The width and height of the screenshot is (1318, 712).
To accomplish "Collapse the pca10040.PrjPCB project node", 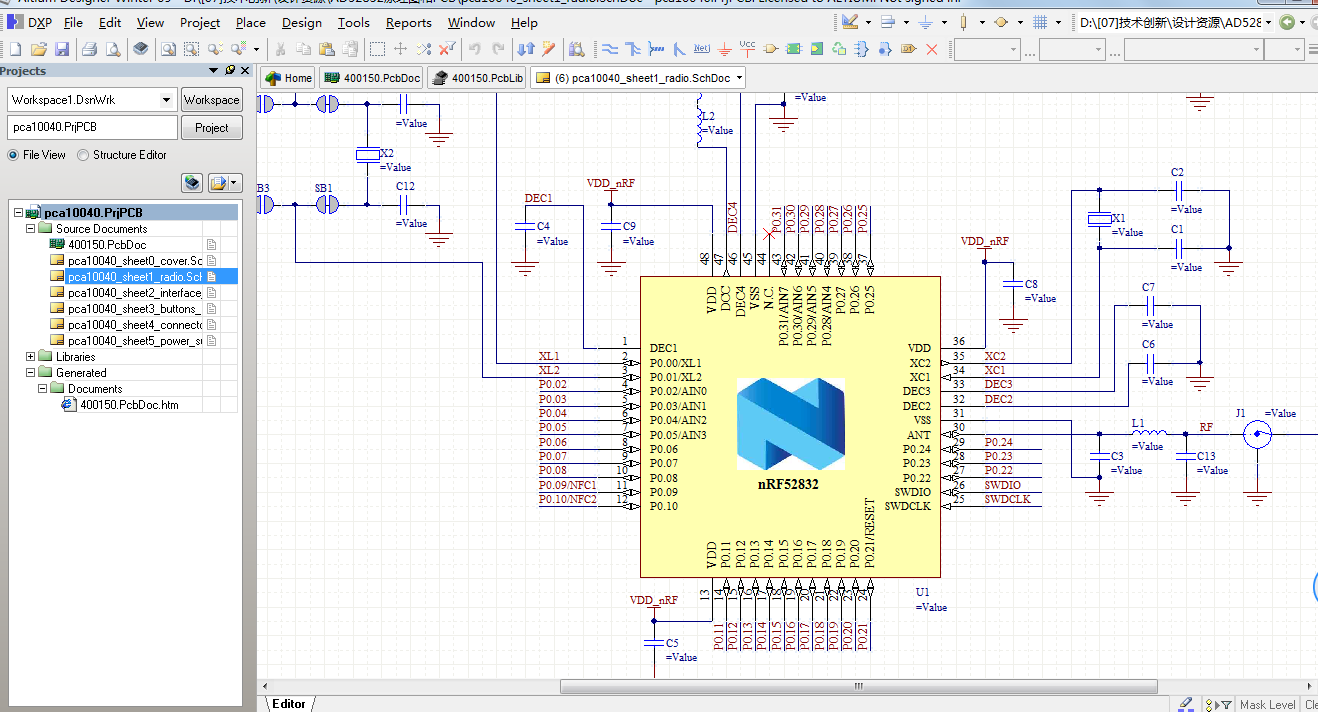I will [x=18, y=213].
